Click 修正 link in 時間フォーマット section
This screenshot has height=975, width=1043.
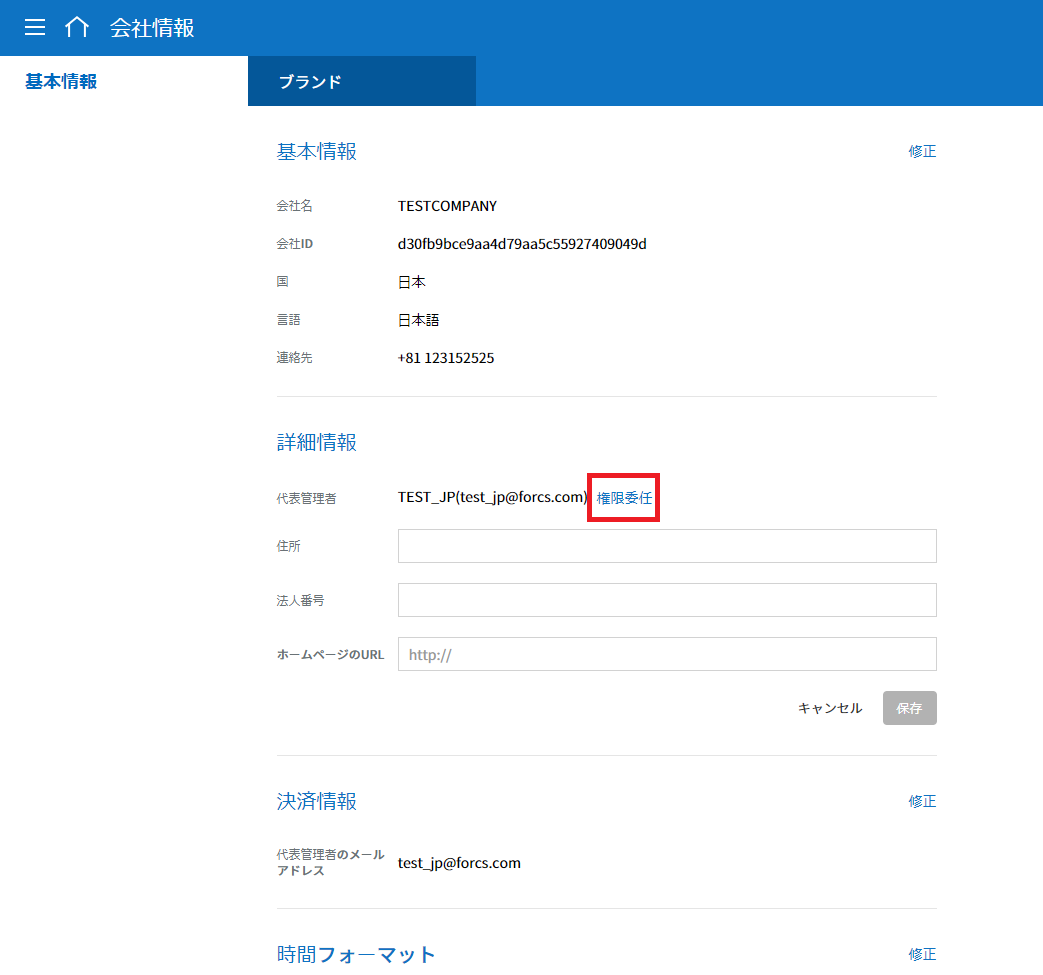(922, 954)
